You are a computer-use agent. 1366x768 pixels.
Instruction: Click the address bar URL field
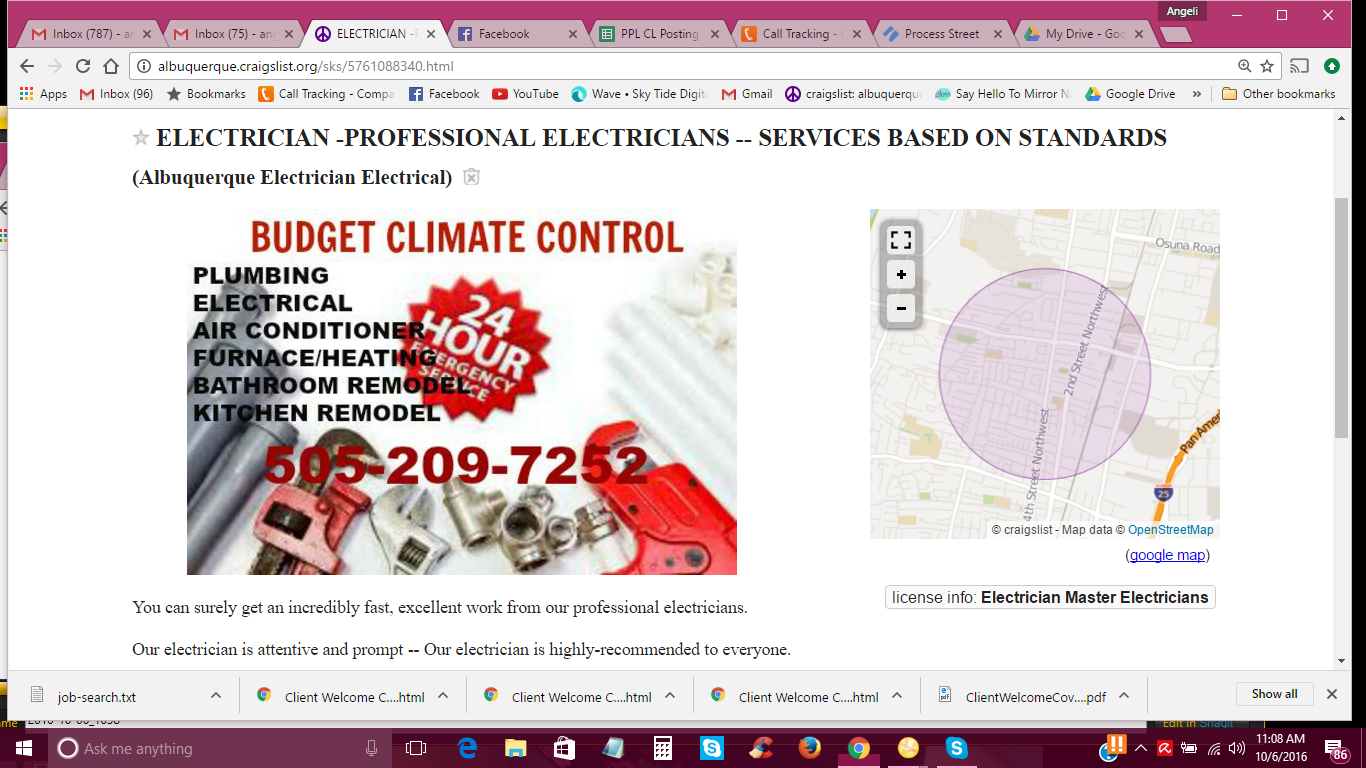click(x=680, y=66)
